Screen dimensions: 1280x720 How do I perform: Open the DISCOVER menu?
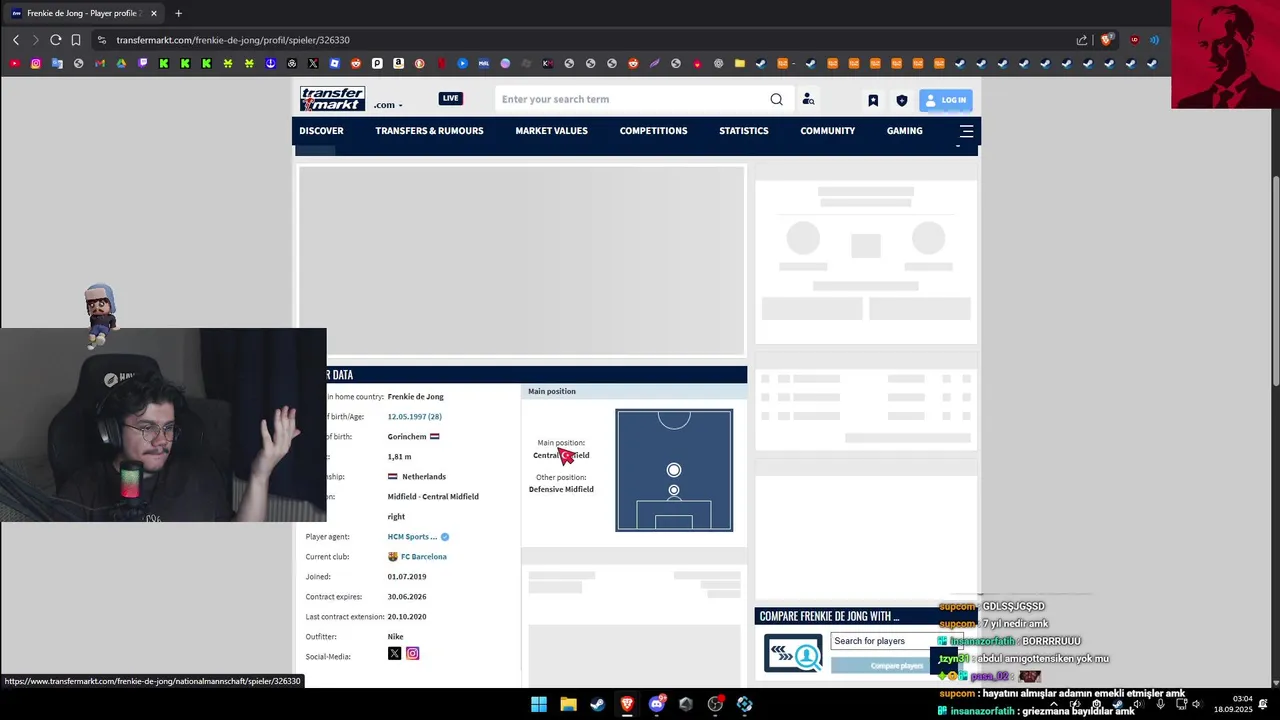(x=321, y=131)
